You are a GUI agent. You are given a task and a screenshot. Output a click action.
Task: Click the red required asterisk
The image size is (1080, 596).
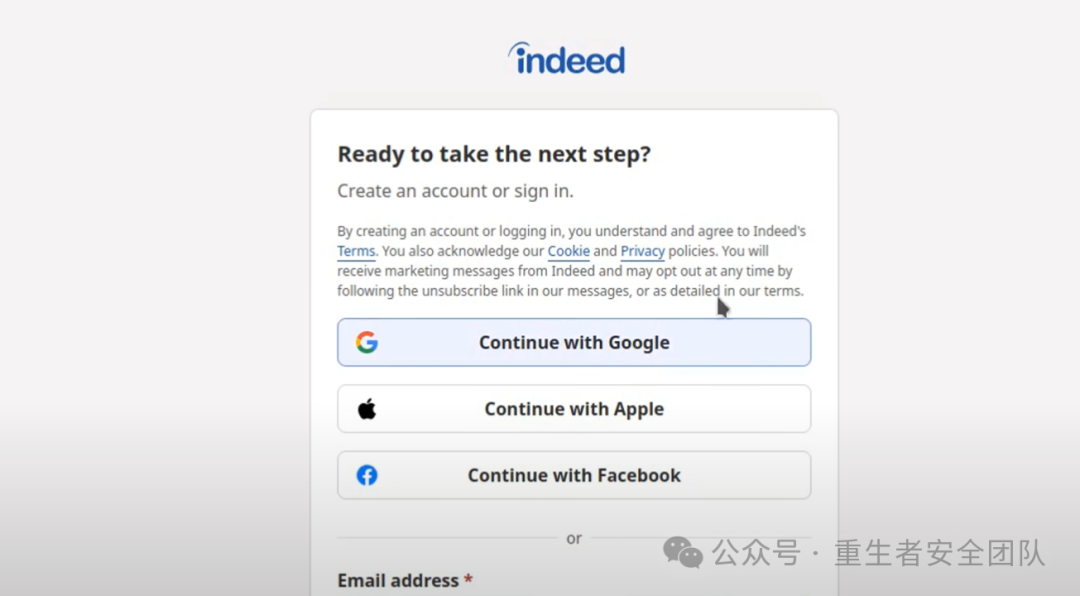click(x=468, y=579)
